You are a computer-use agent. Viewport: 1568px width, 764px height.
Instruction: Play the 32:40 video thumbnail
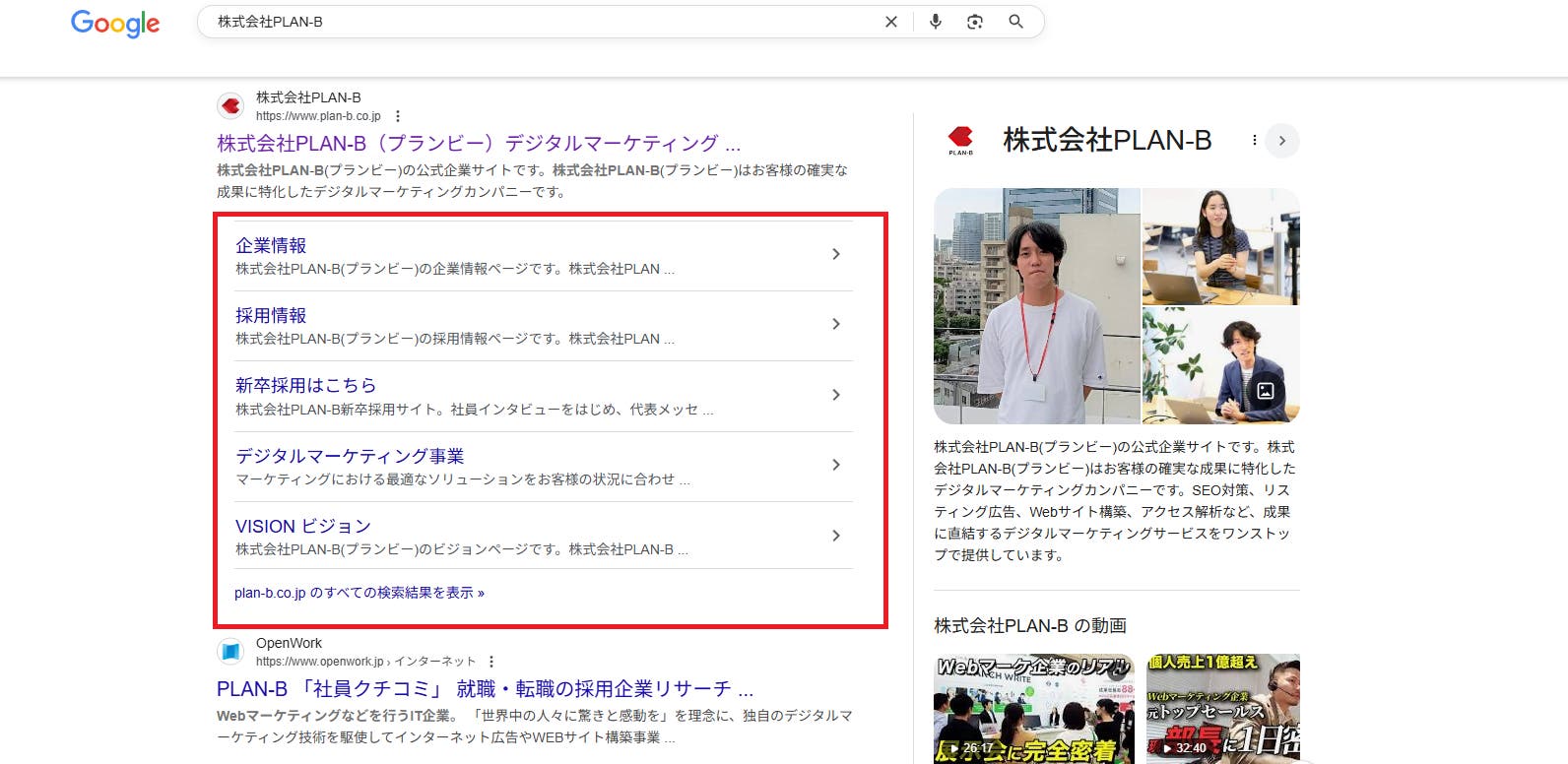click(1223, 709)
